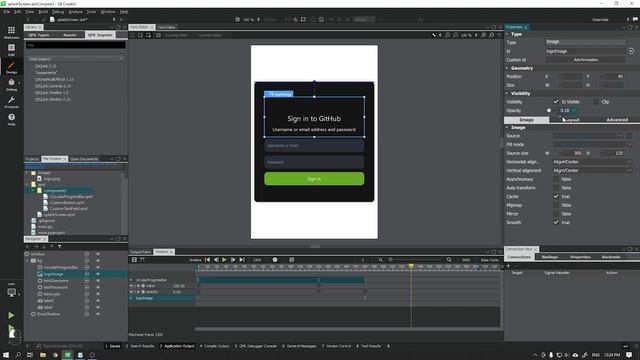Switch to the Advanced properties tab
Screen dimensions: 640x360
click(x=617, y=120)
